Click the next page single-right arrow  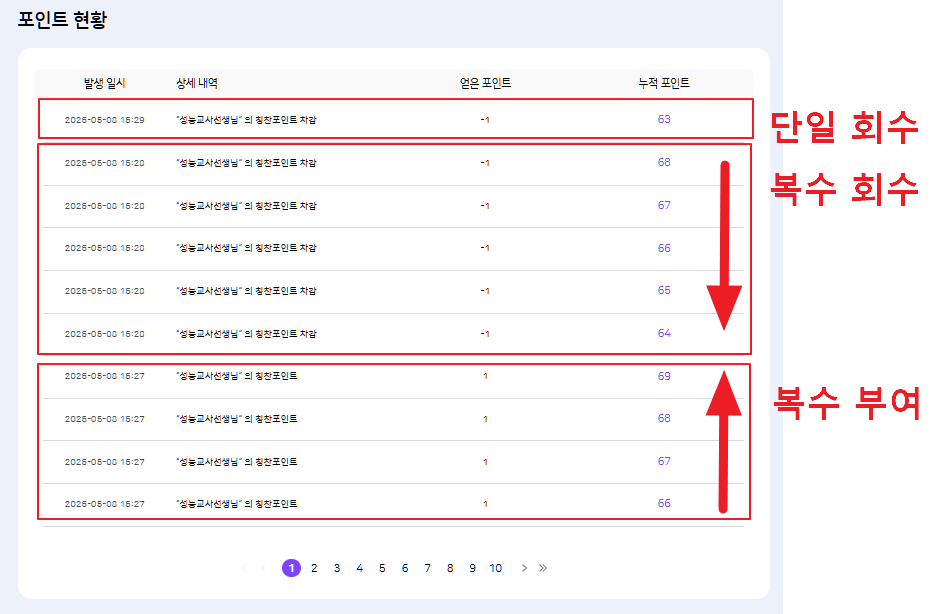coord(524,568)
